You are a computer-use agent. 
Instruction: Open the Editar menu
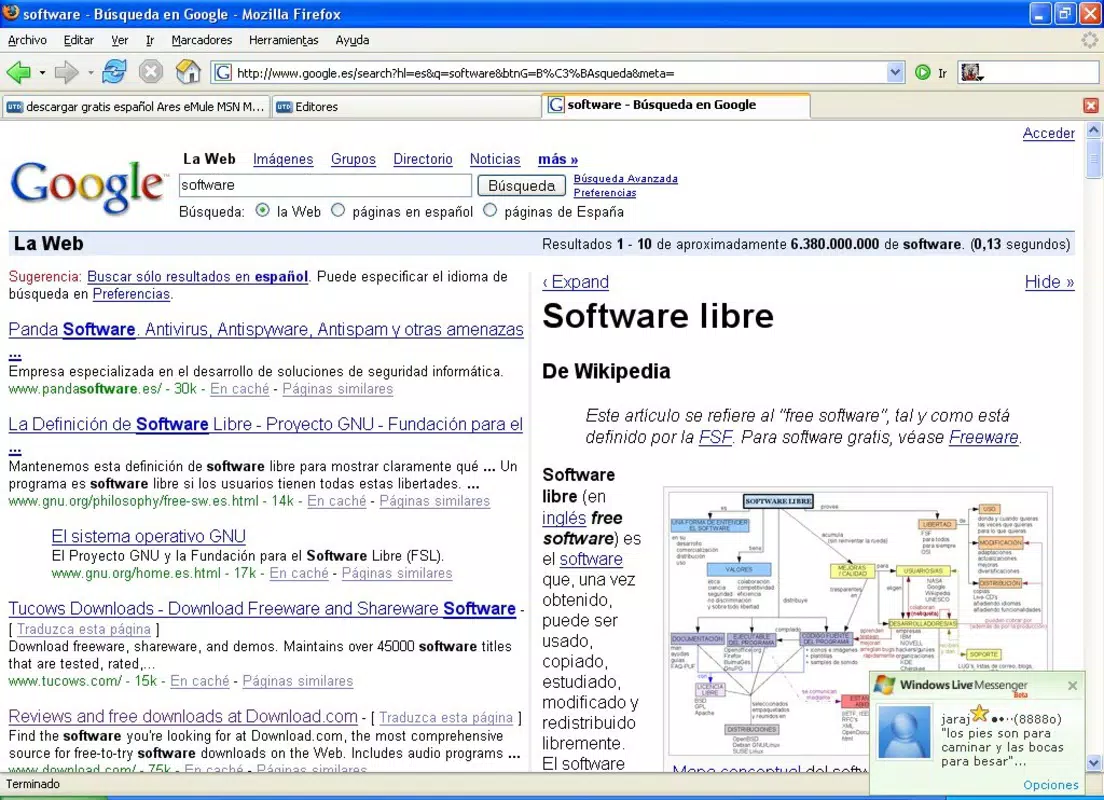click(x=78, y=40)
